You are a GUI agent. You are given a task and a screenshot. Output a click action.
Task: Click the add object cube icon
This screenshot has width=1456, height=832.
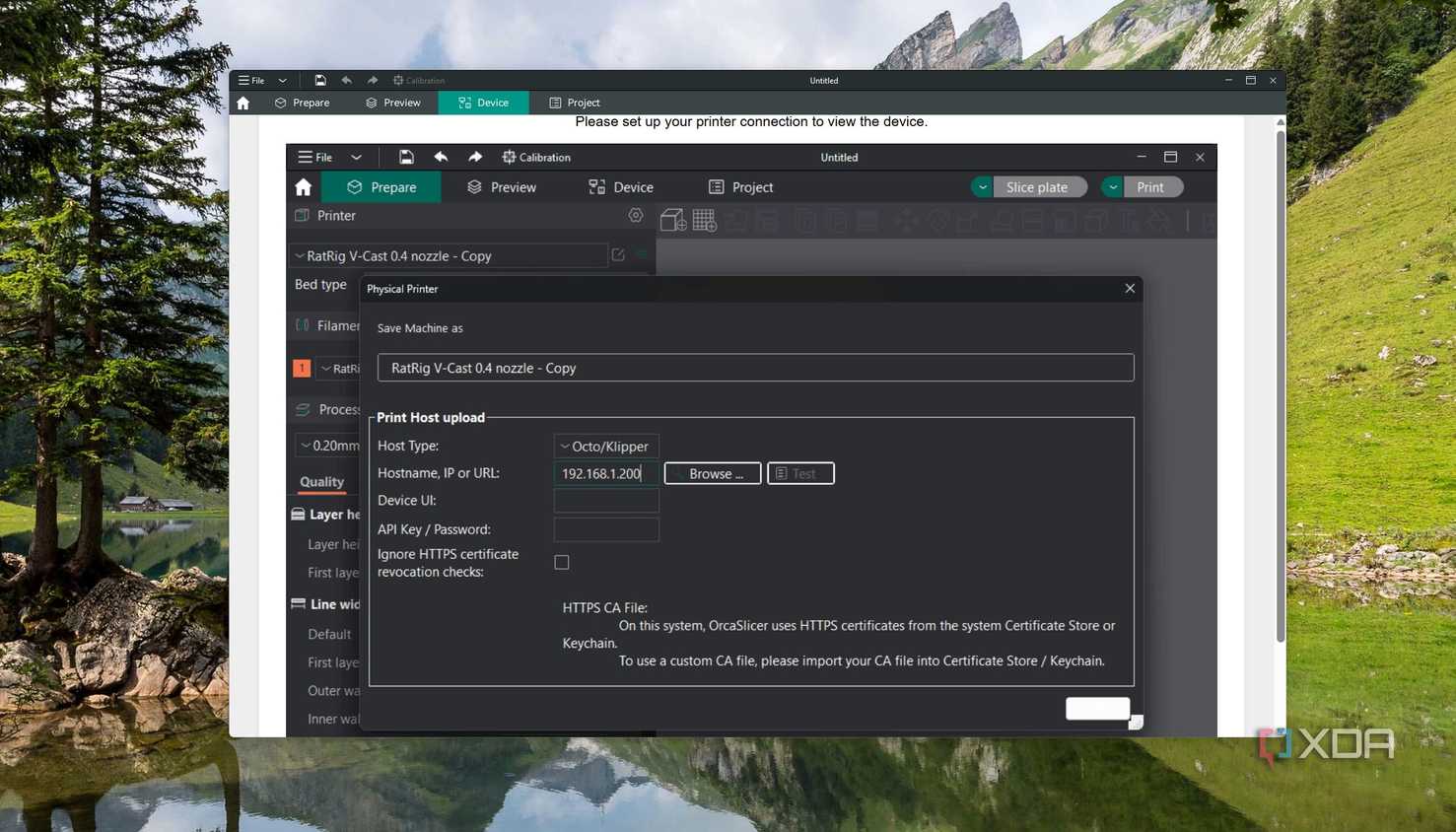coord(673,220)
